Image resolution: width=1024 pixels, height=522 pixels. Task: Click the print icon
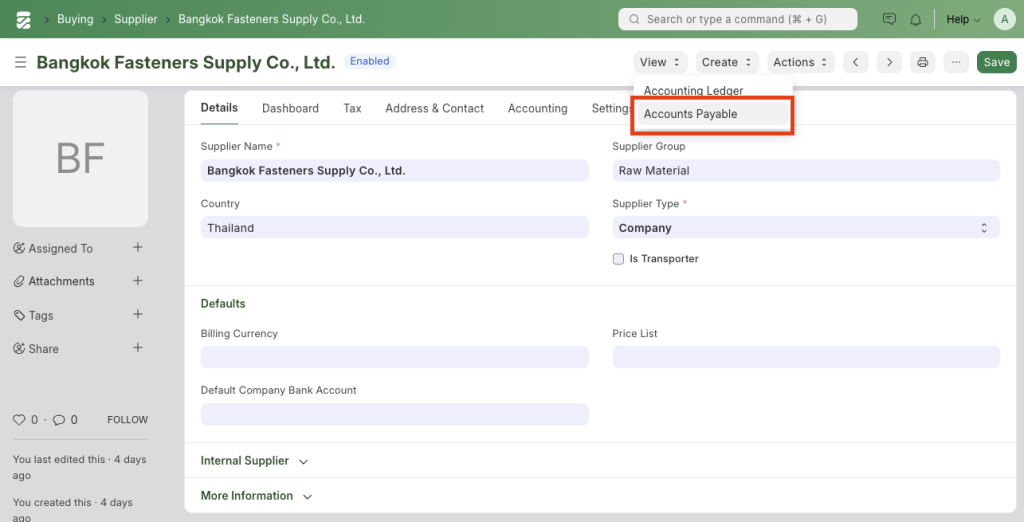click(923, 62)
